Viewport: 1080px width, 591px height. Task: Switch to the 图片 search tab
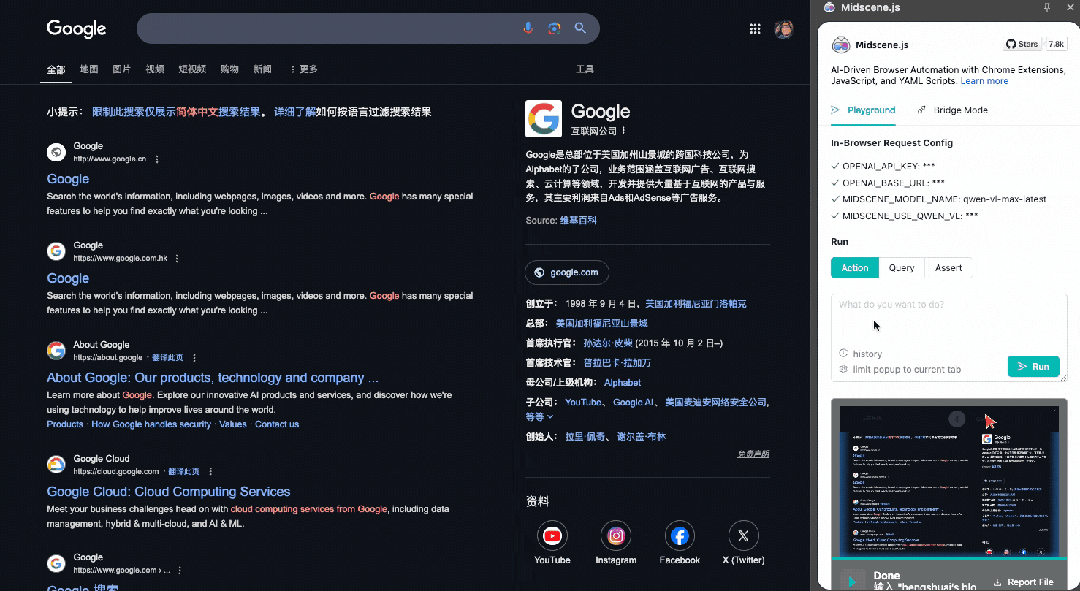122,69
